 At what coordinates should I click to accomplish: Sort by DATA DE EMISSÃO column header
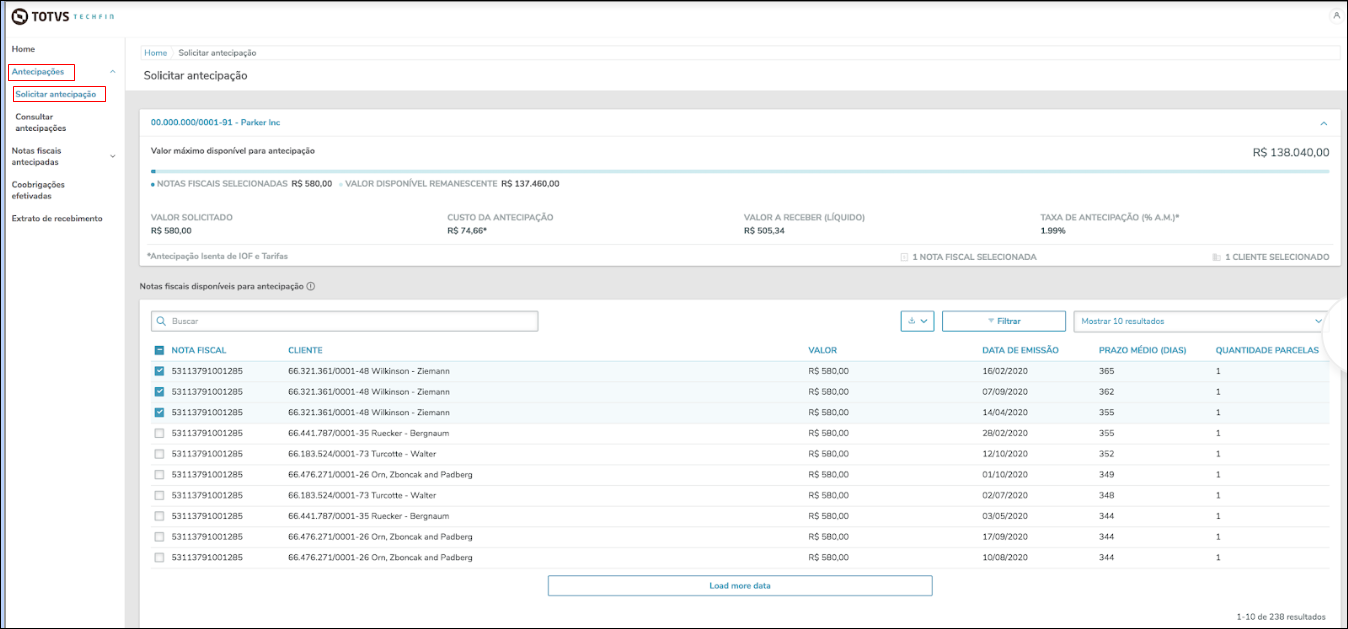point(1020,350)
